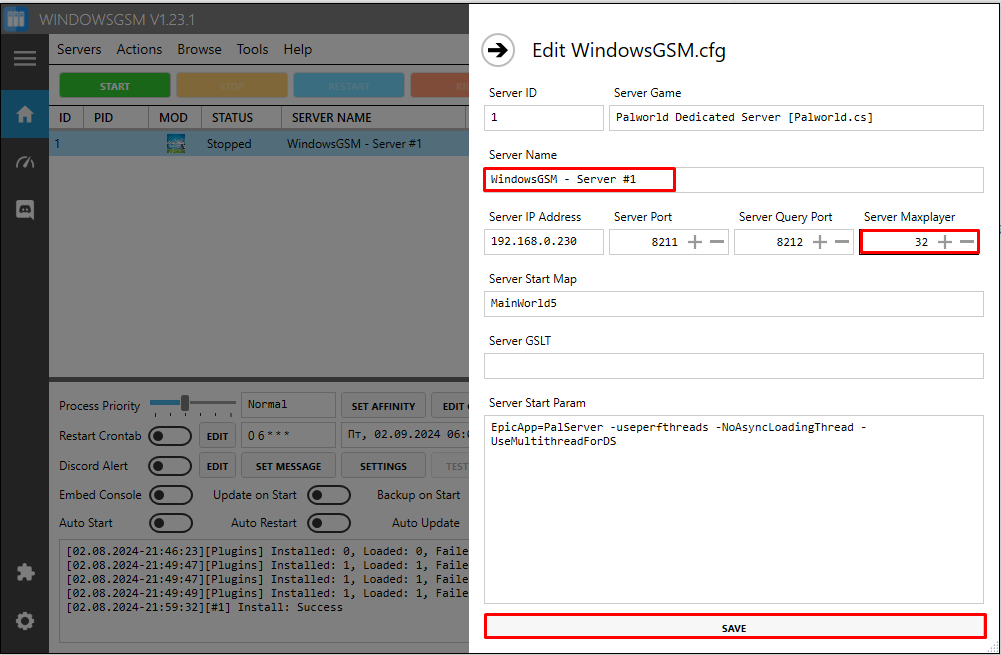Open the Tools menu

click(x=252, y=49)
